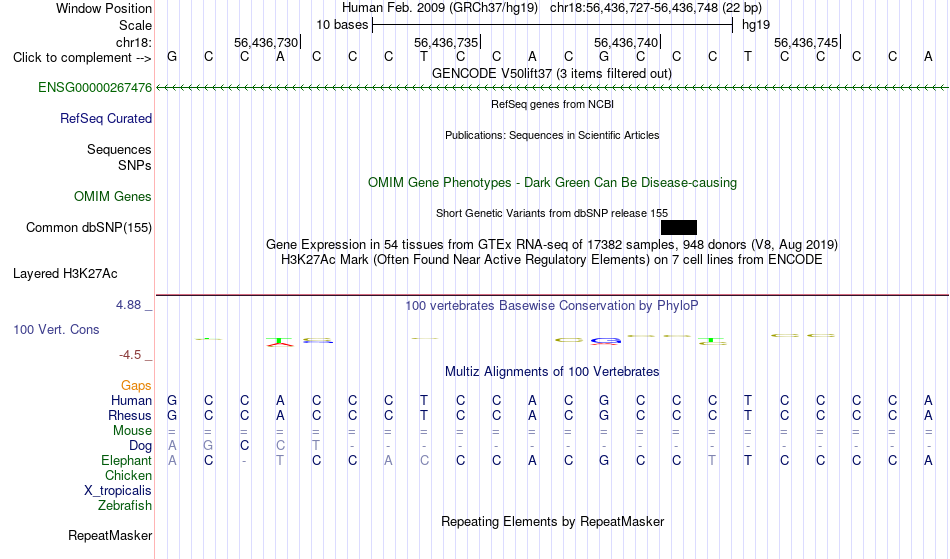Open the Layered H3K27Ac track label
950x559 pixels.
pos(65,274)
